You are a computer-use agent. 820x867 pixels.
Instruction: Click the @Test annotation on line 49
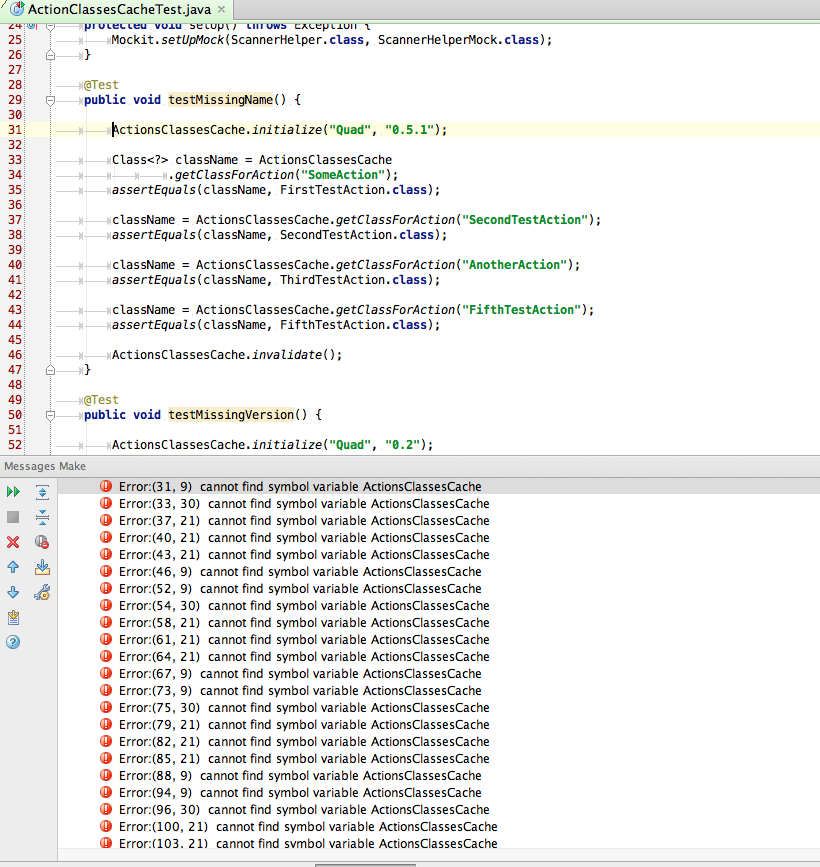(x=101, y=400)
